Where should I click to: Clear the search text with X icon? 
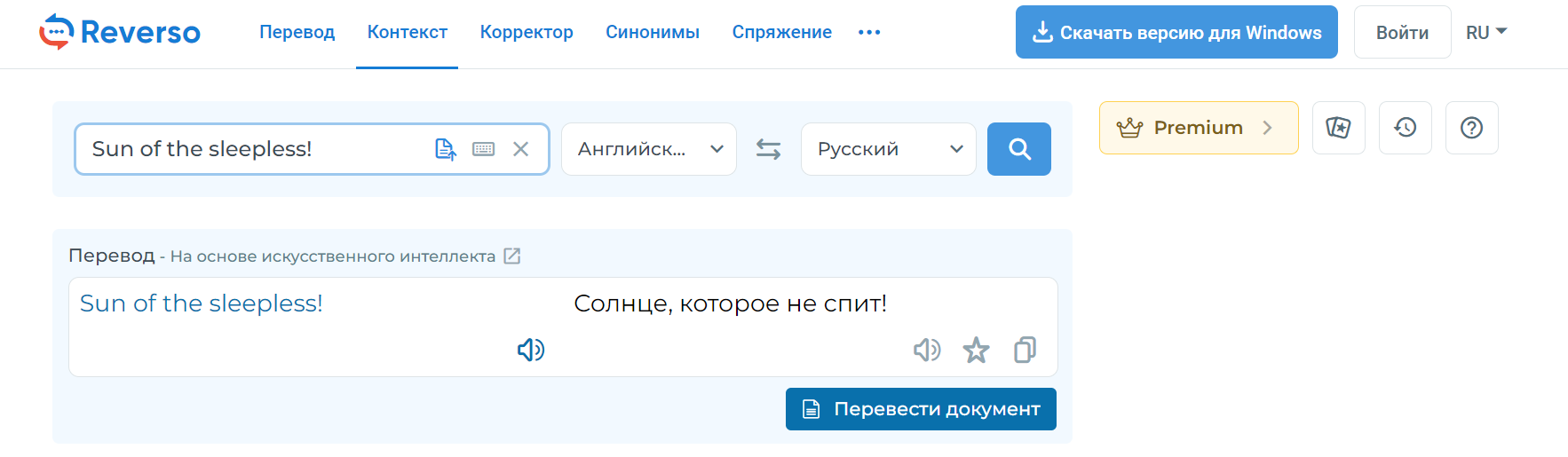pyautogui.click(x=521, y=149)
